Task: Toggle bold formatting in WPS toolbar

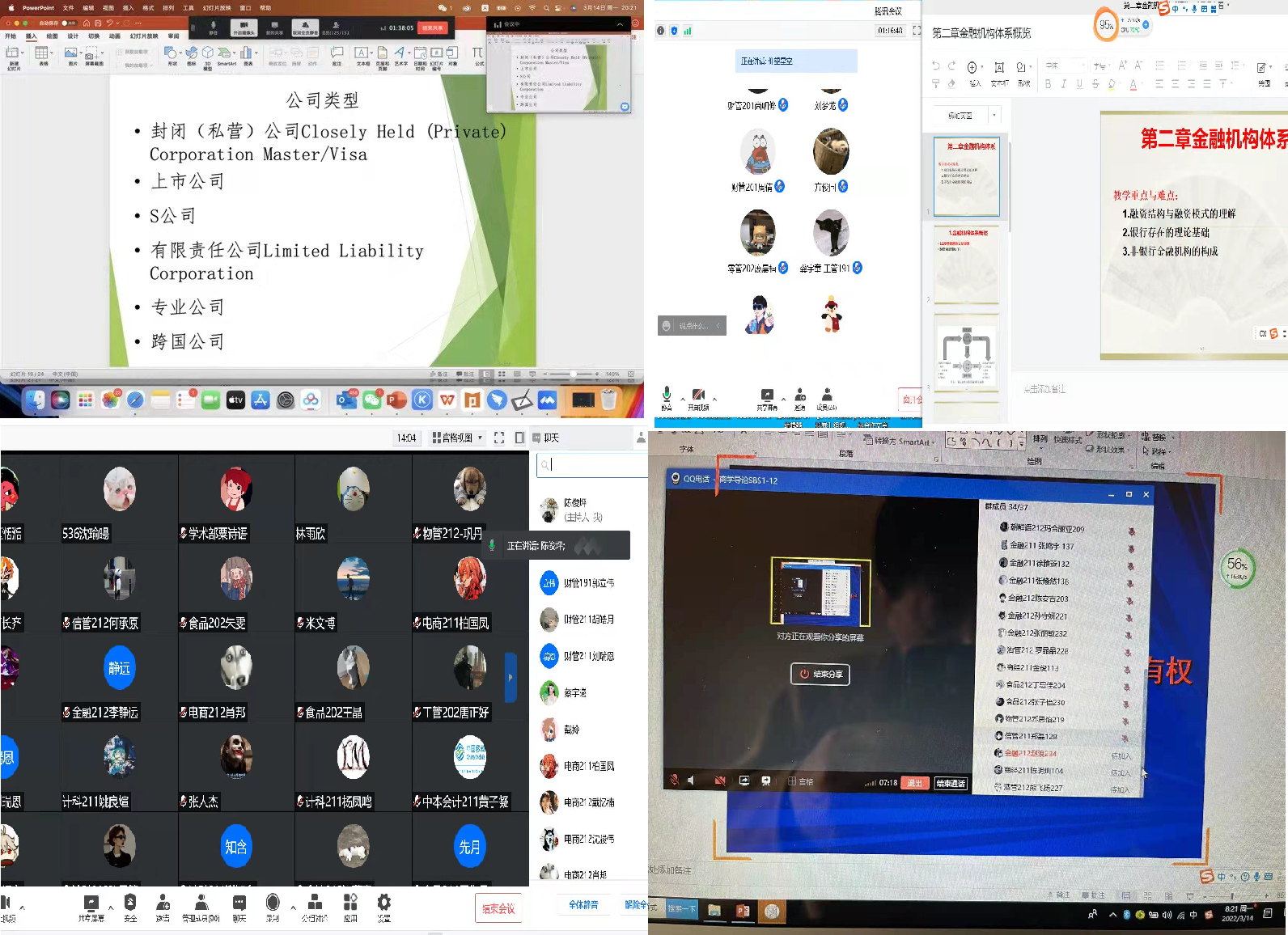Action: coord(1049,83)
